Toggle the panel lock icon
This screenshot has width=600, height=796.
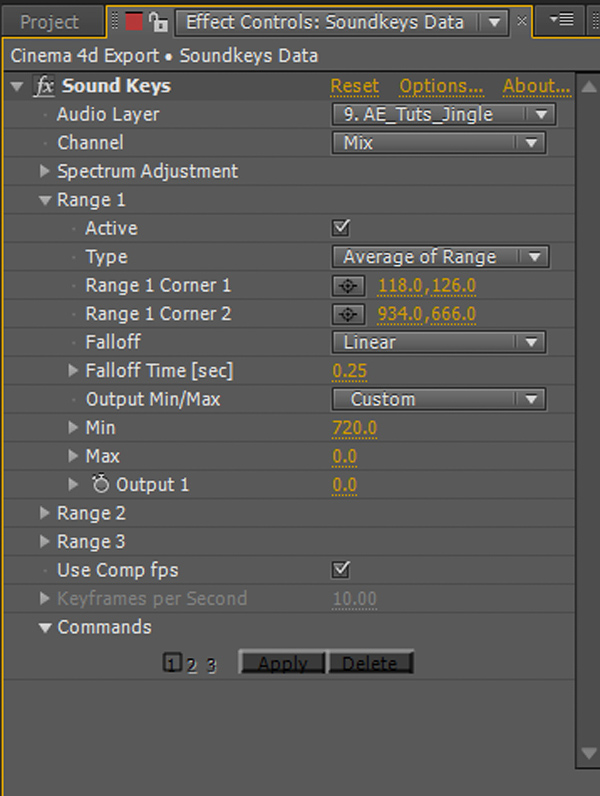(x=158, y=22)
